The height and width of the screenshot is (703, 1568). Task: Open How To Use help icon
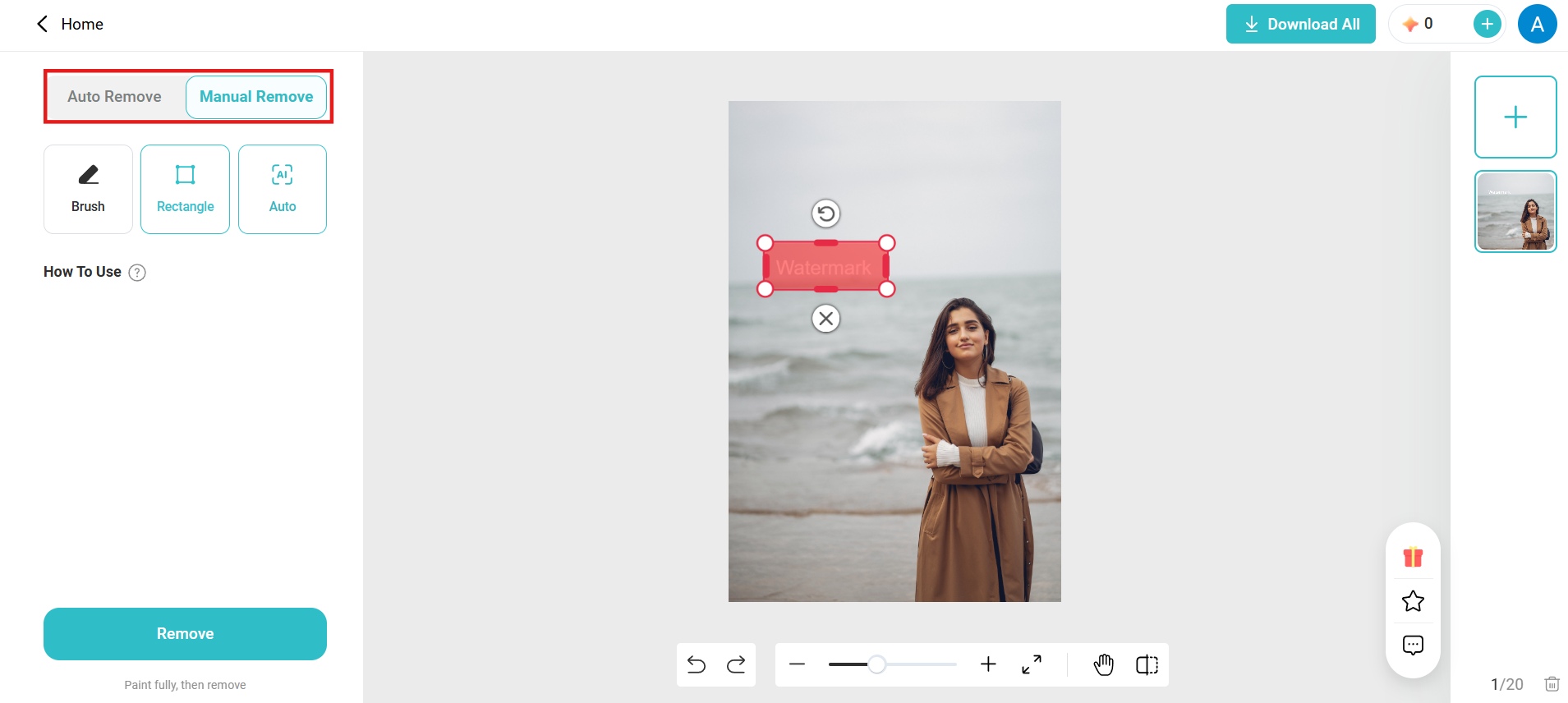(138, 273)
